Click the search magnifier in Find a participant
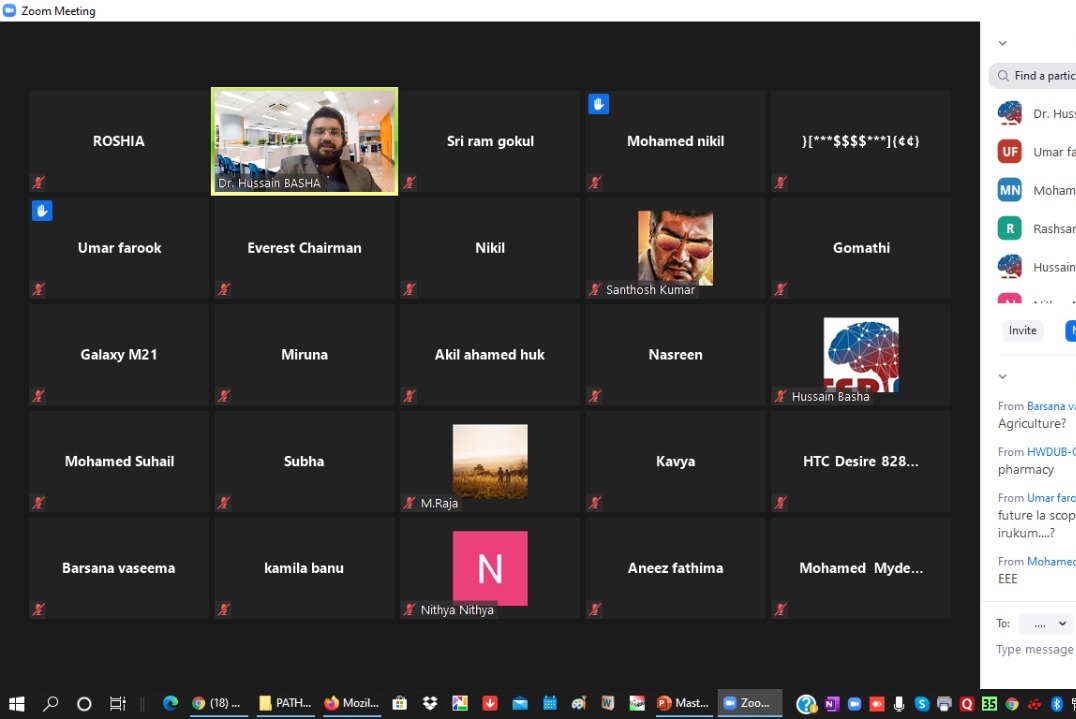This screenshot has width=1076, height=719. click(x=1002, y=76)
